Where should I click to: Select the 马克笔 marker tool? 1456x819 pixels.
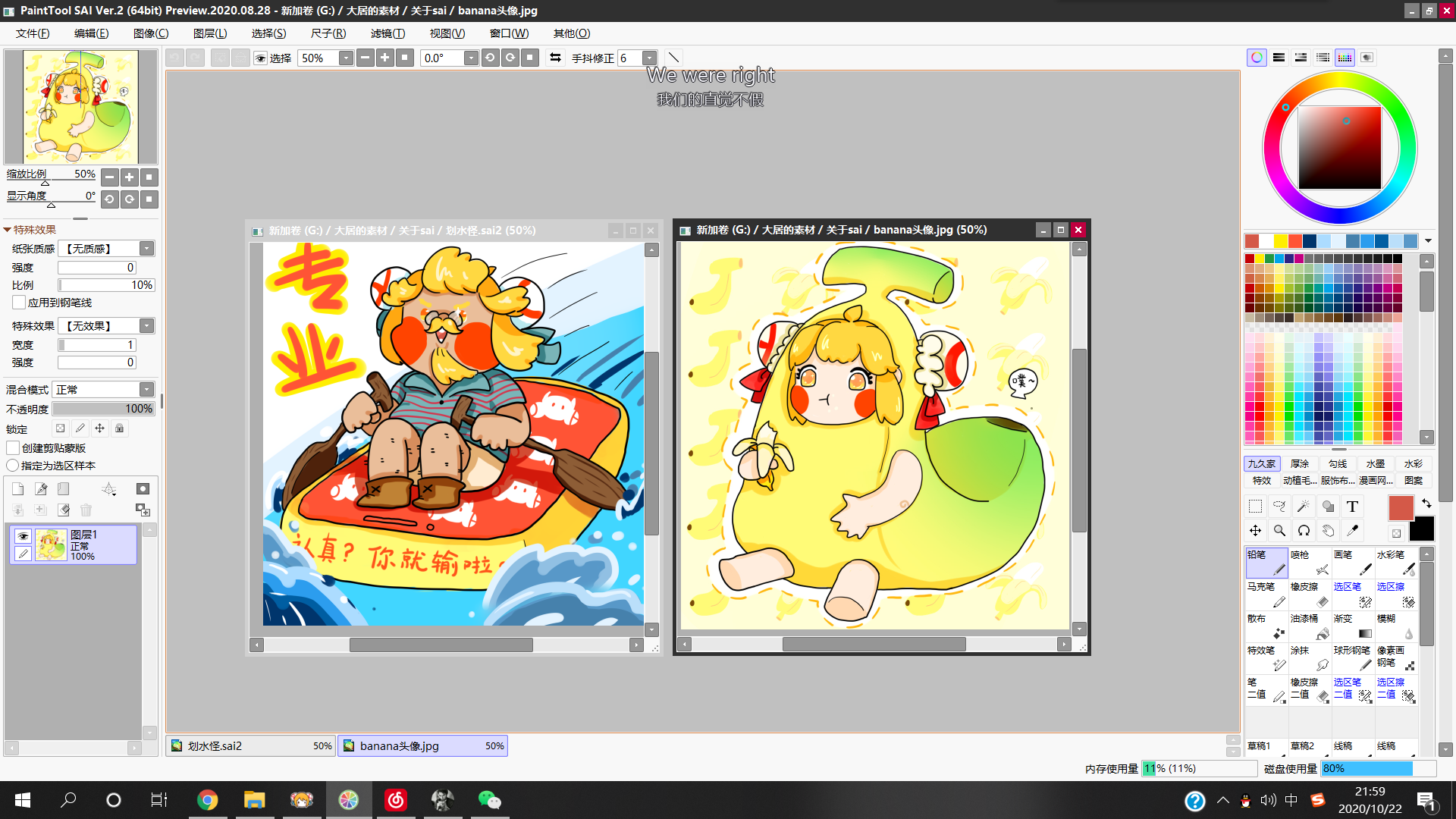[1266, 595]
